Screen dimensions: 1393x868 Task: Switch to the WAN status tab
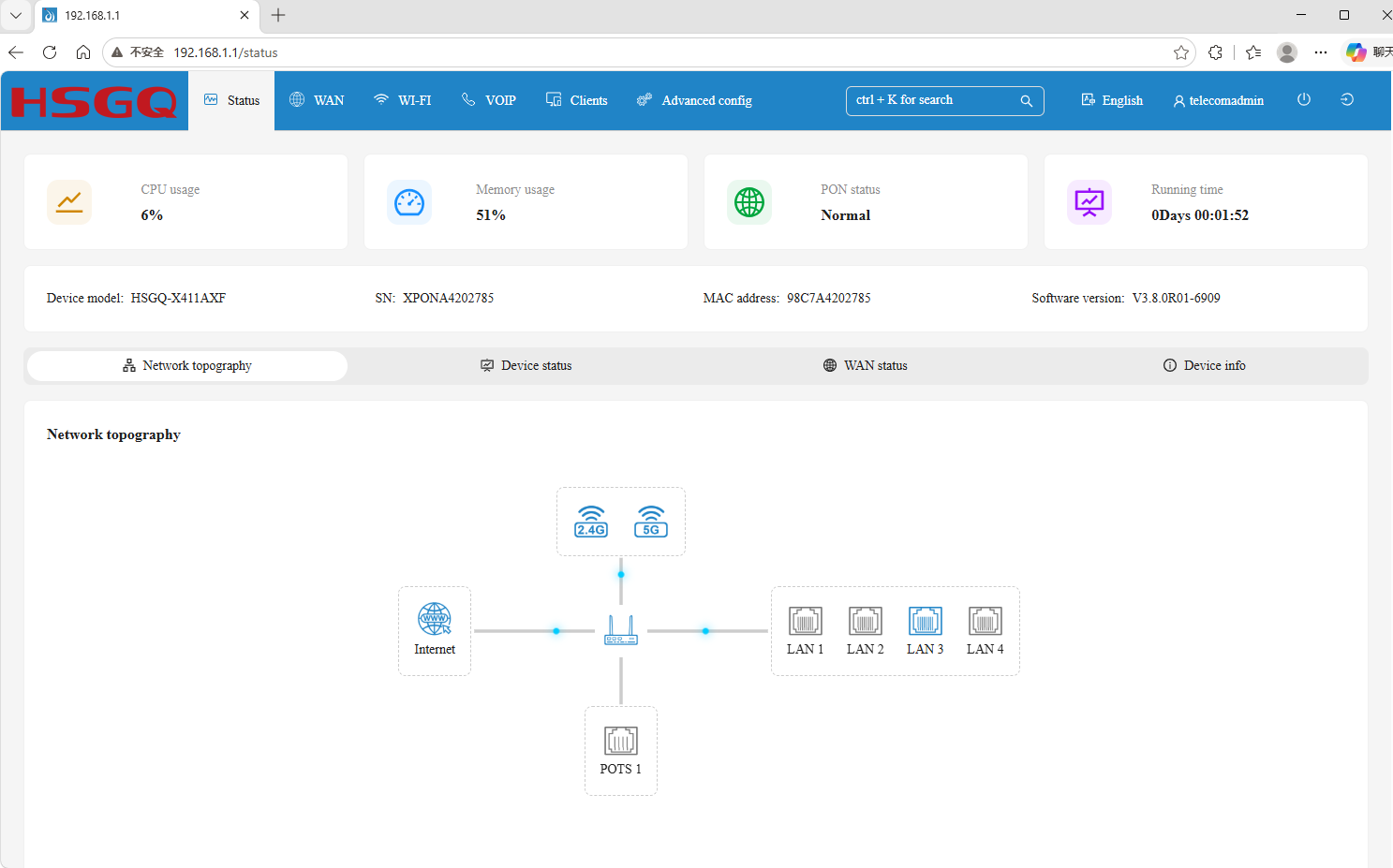pyautogui.click(x=866, y=366)
